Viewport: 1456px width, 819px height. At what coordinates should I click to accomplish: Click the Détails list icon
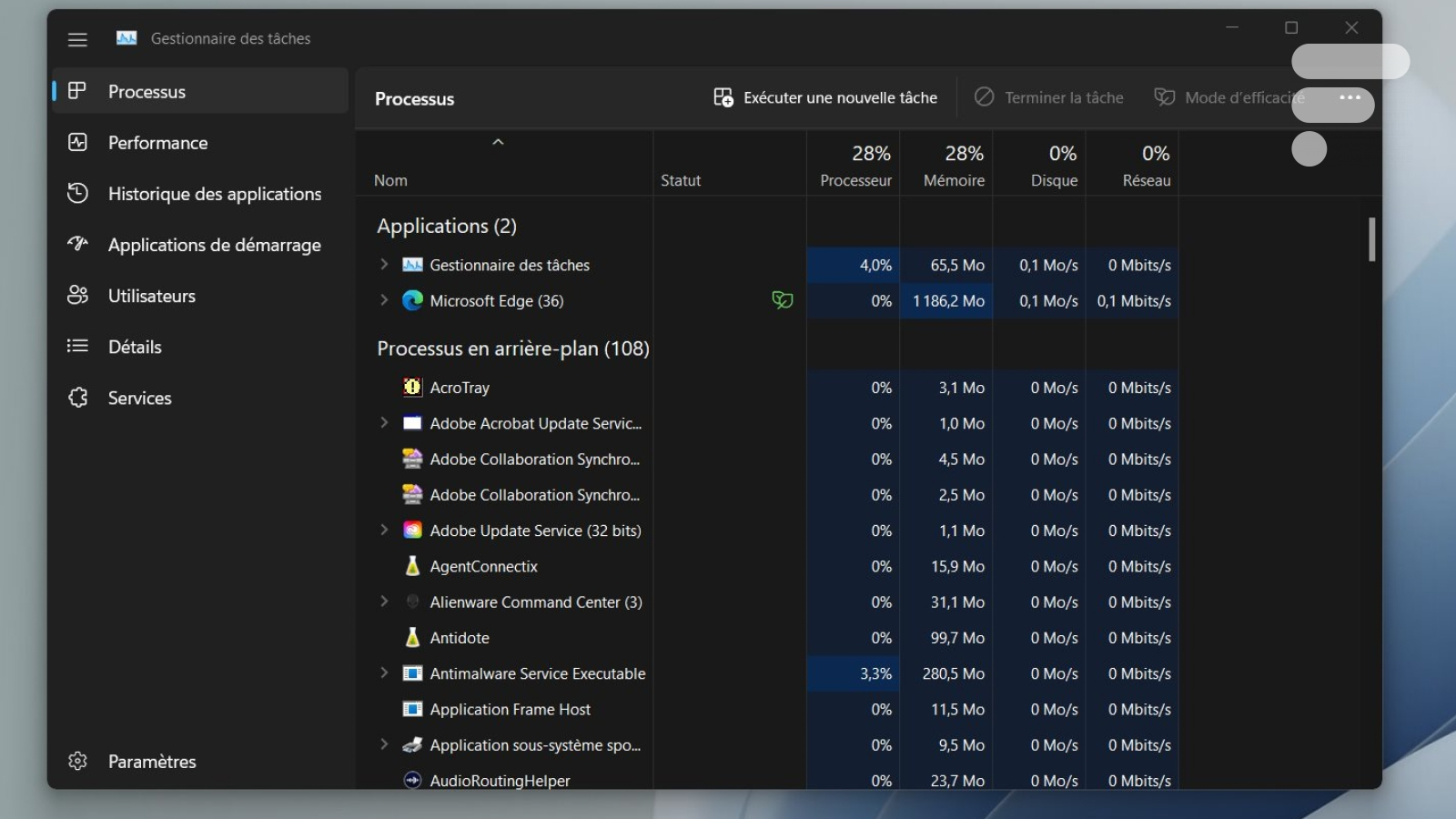click(78, 346)
